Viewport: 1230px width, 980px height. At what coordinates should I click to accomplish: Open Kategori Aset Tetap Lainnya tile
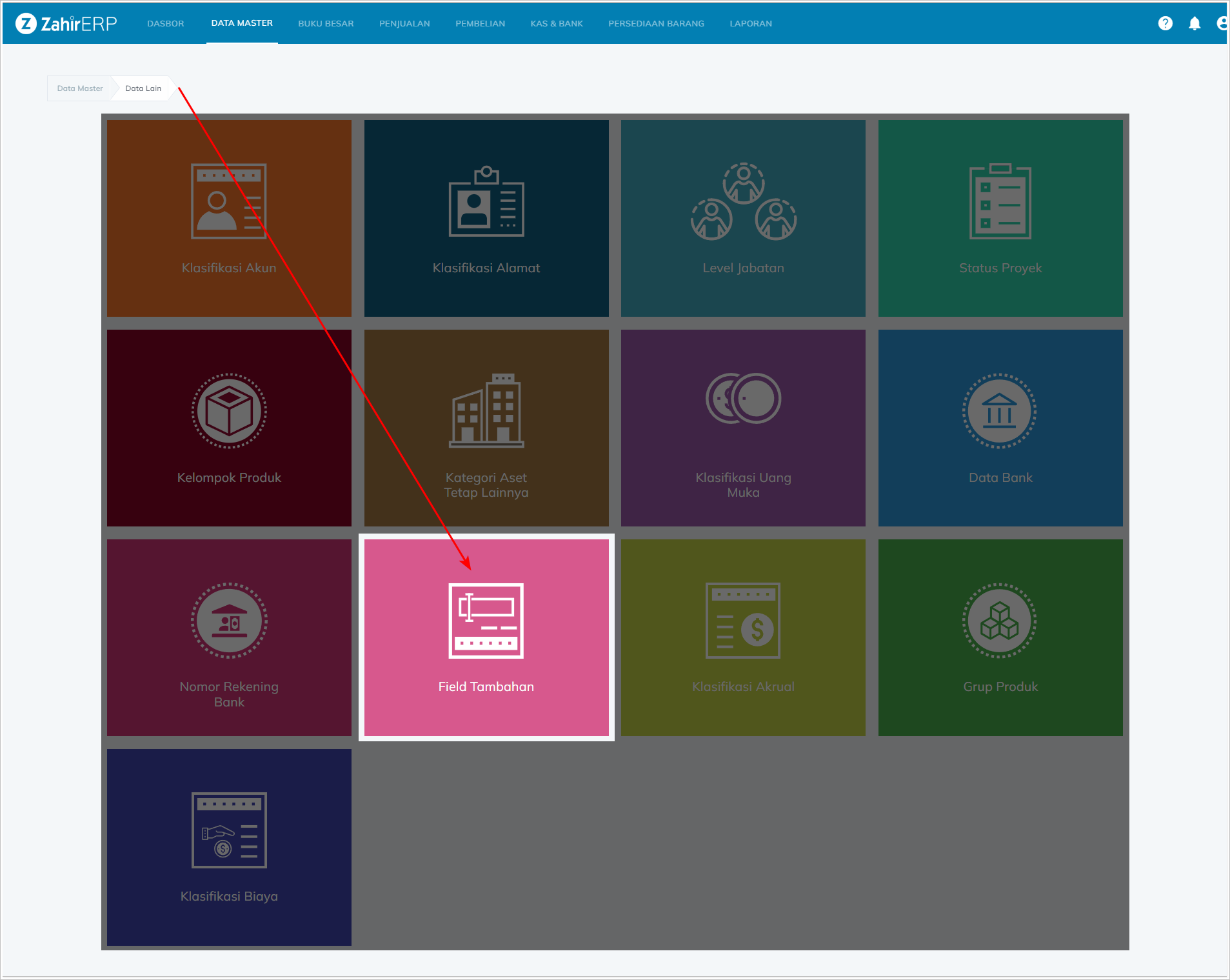click(x=486, y=428)
